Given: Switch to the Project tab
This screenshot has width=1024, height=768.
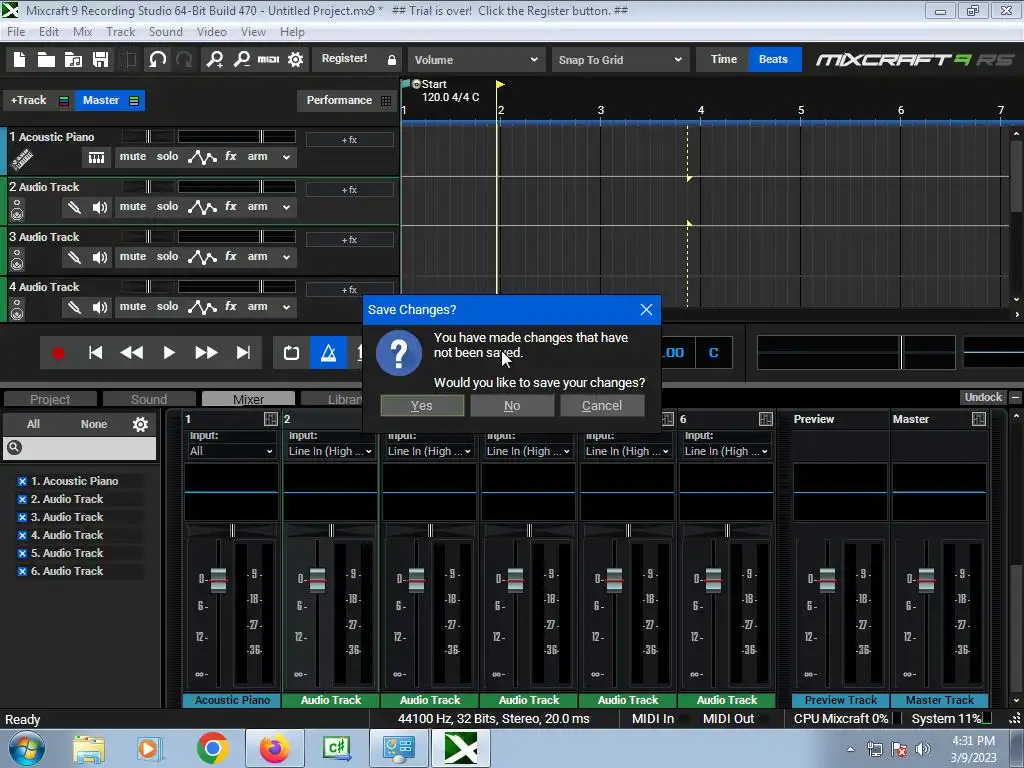Looking at the screenshot, I should [50, 399].
